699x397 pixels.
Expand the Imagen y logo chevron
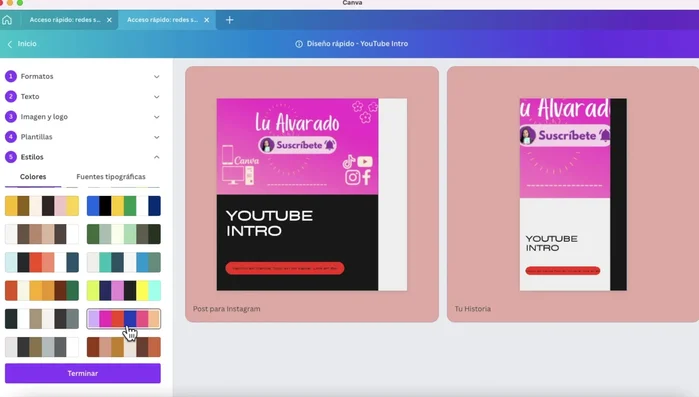pos(156,117)
